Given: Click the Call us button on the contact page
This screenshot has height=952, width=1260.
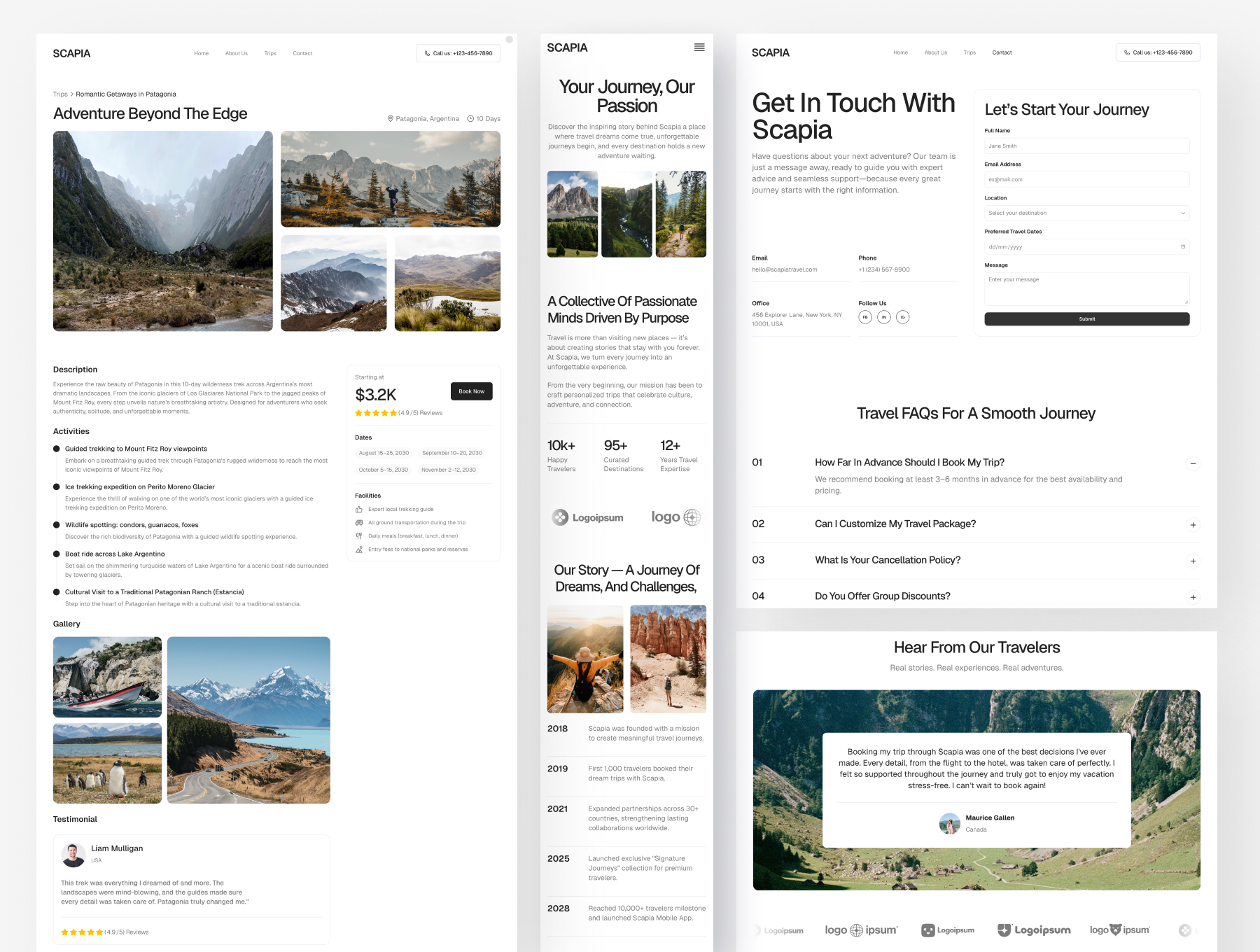Looking at the screenshot, I should 1158,52.
